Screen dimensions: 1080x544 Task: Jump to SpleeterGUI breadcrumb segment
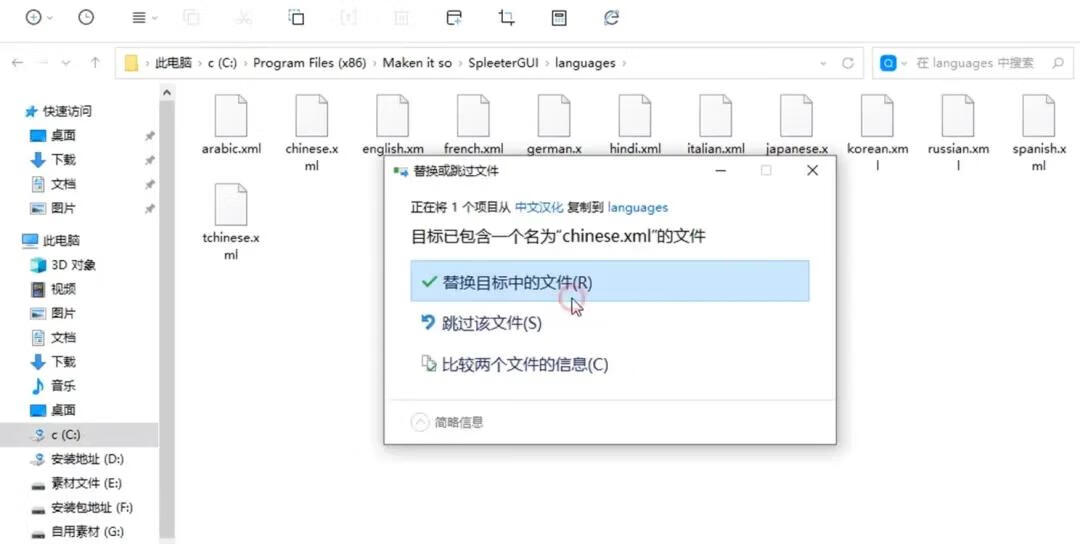[x=503, y=63]
